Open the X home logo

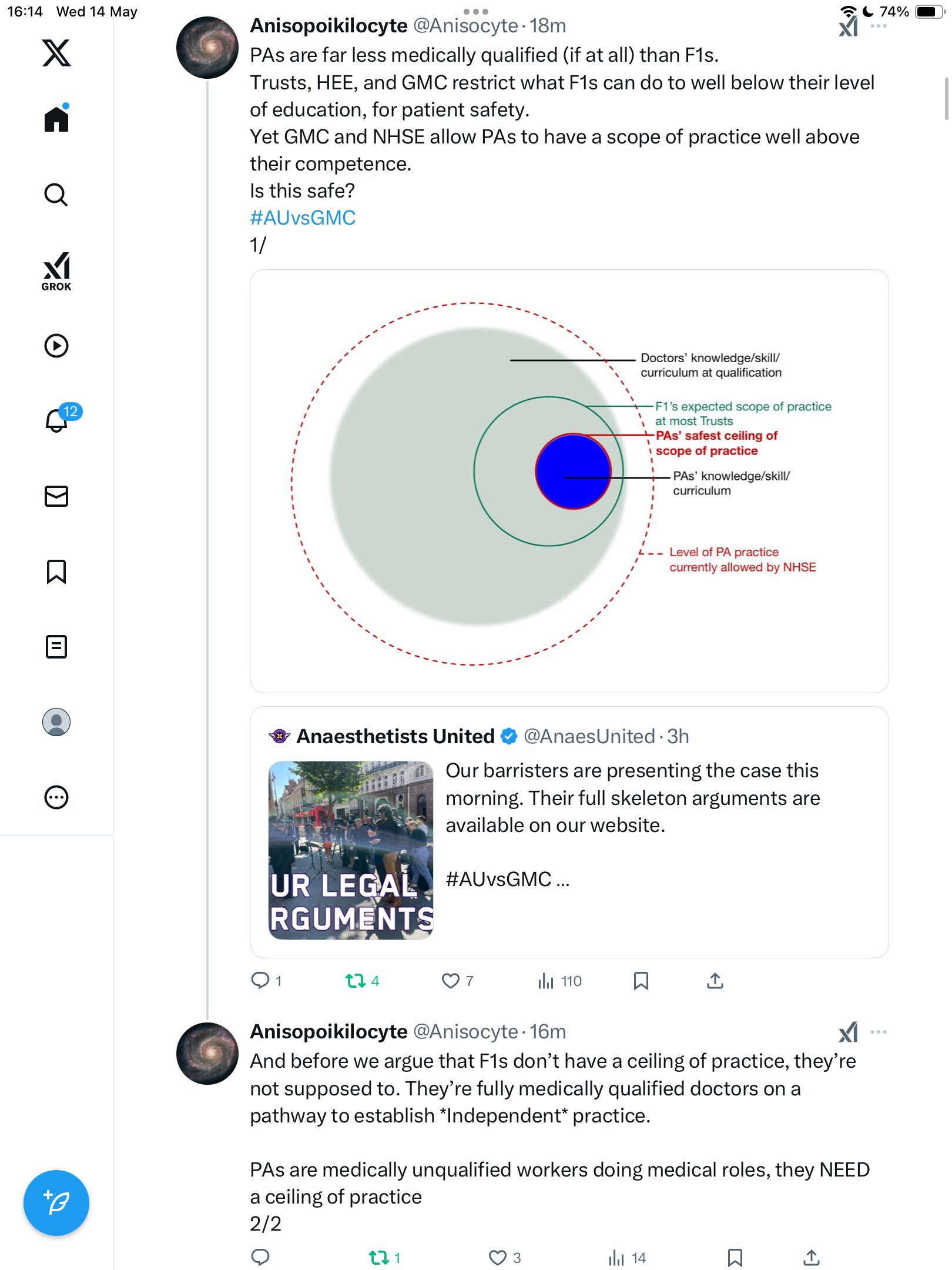coord(56,53)
